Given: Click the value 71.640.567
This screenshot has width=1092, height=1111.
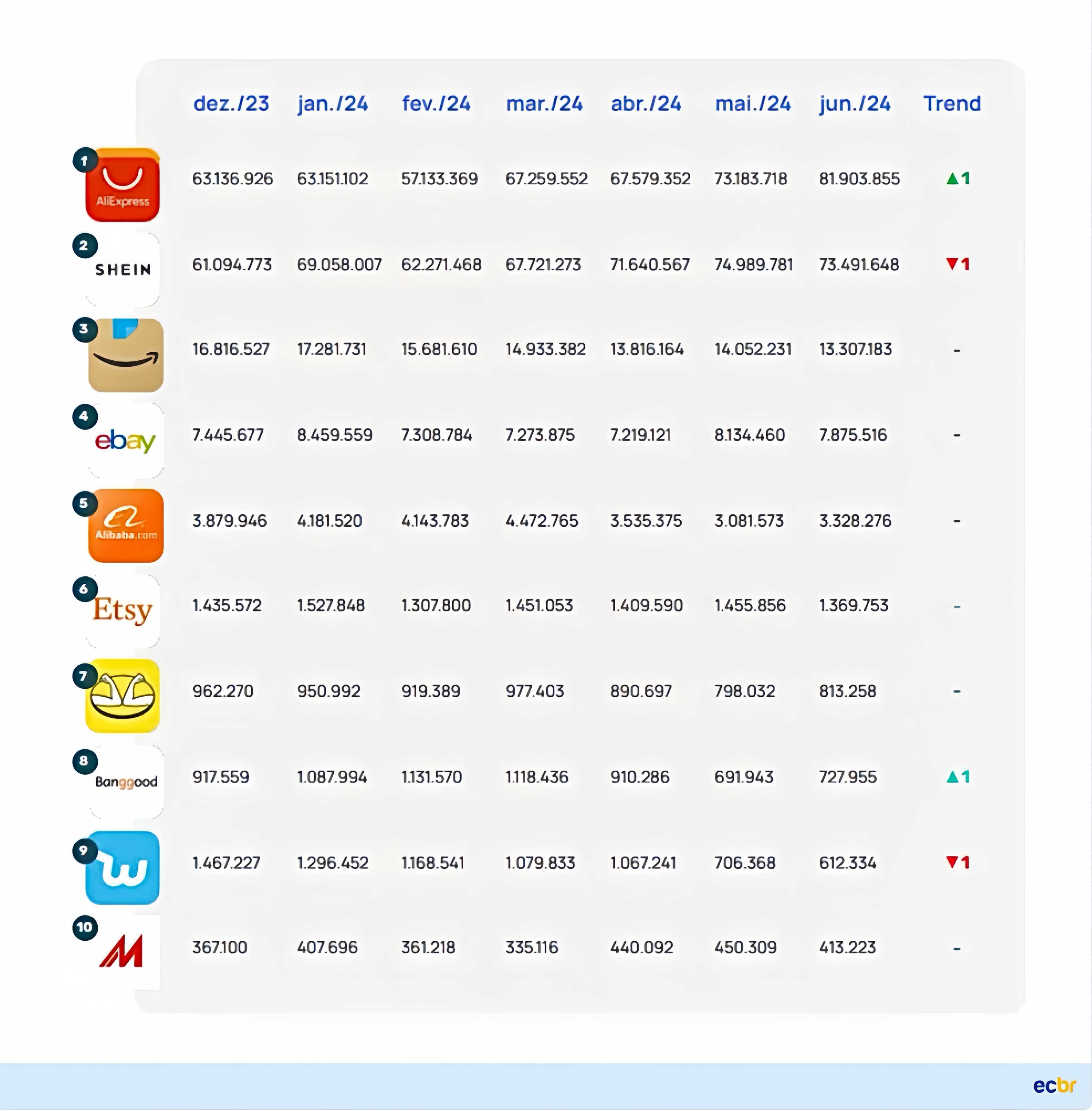Looking at the screenshot, I should (650, 264).
